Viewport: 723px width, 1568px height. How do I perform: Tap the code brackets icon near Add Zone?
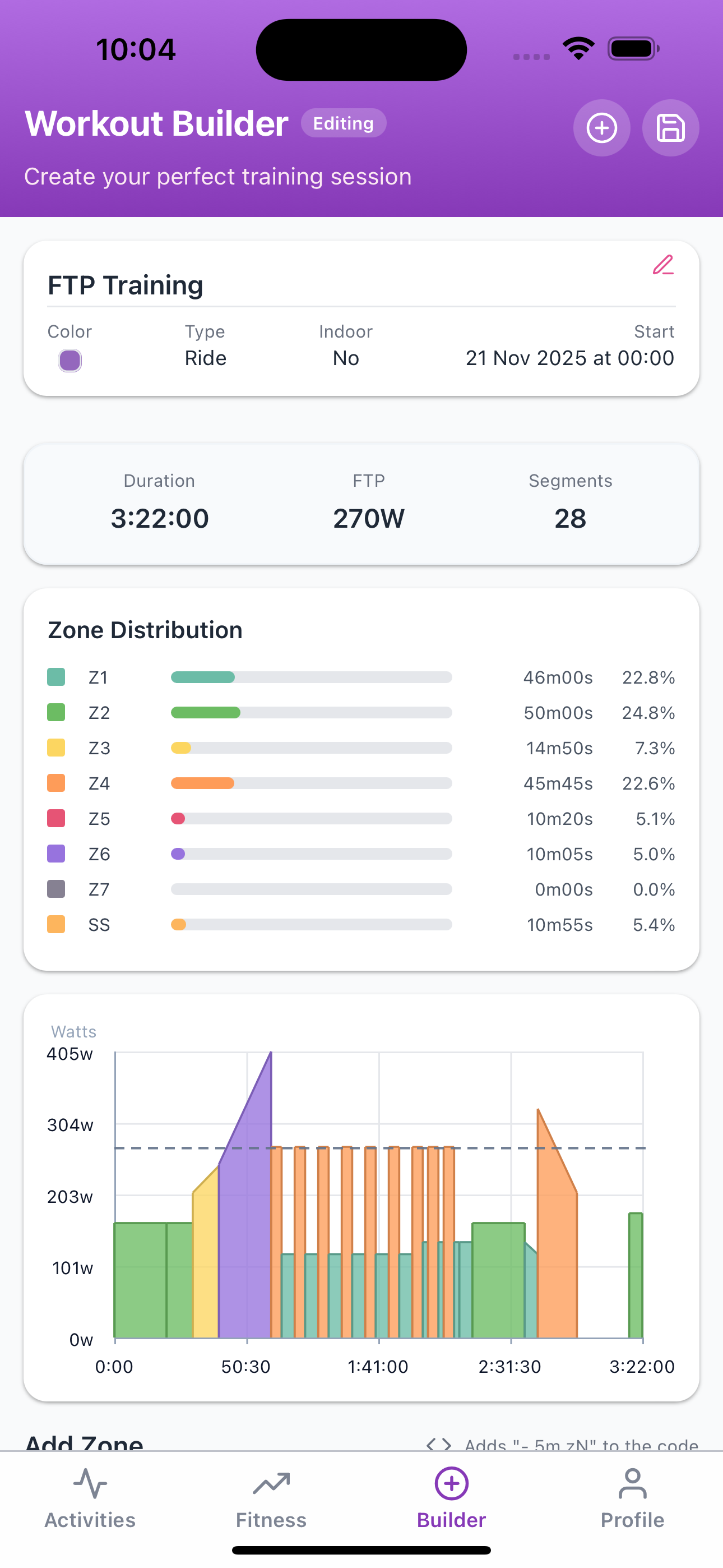coord(439,1445)
